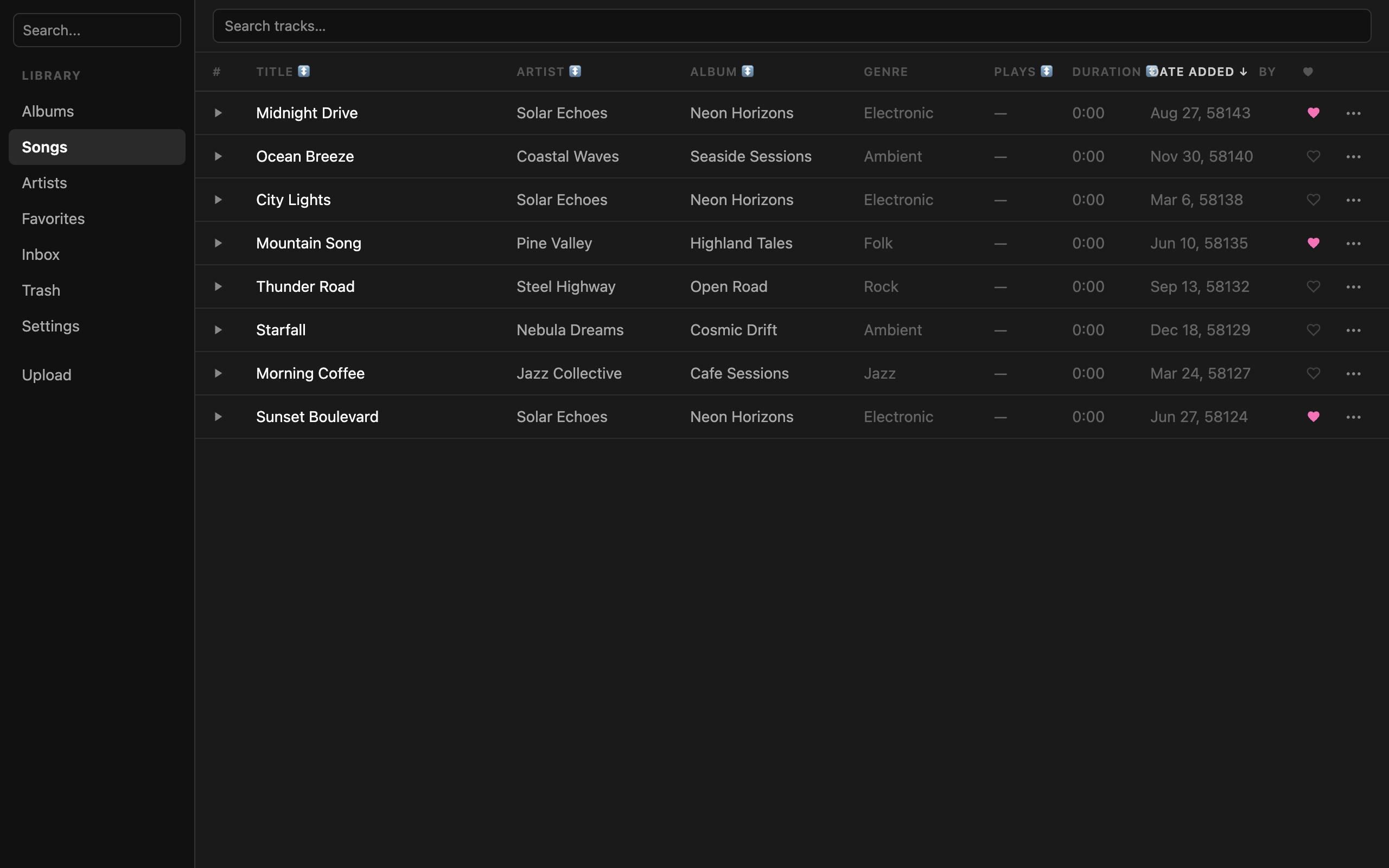
Task: Click the heart icon in the table header
Action: pyautogui.click(x=1308, y=71)
